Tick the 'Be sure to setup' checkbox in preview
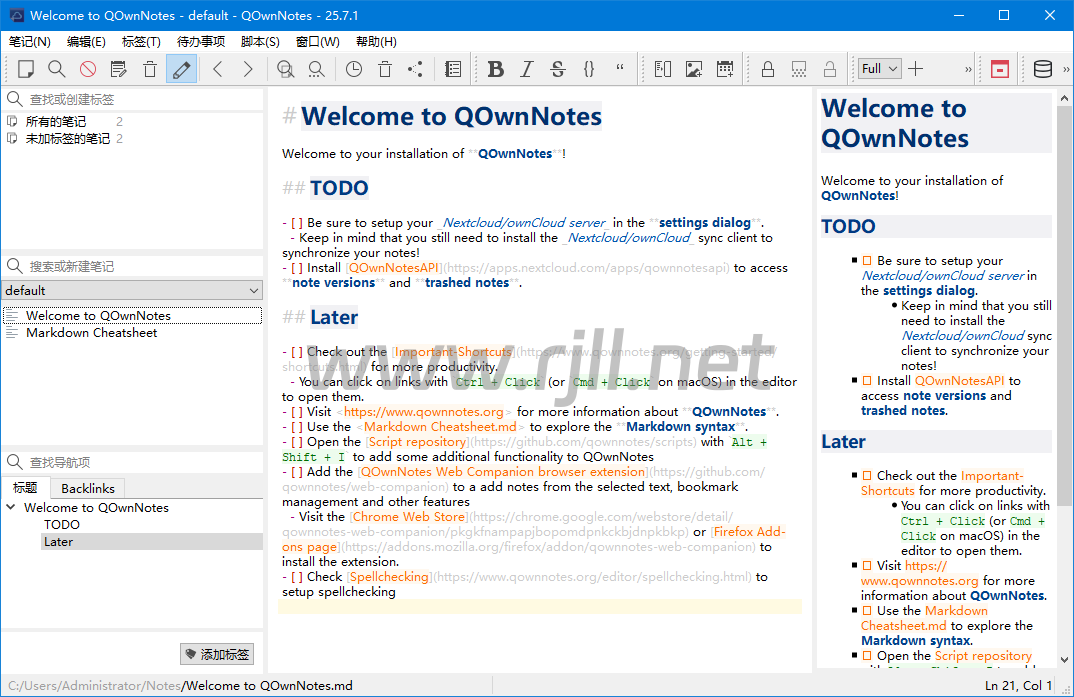The width and height of the screenshot is (1074, 697). click(x=867, y=261)
